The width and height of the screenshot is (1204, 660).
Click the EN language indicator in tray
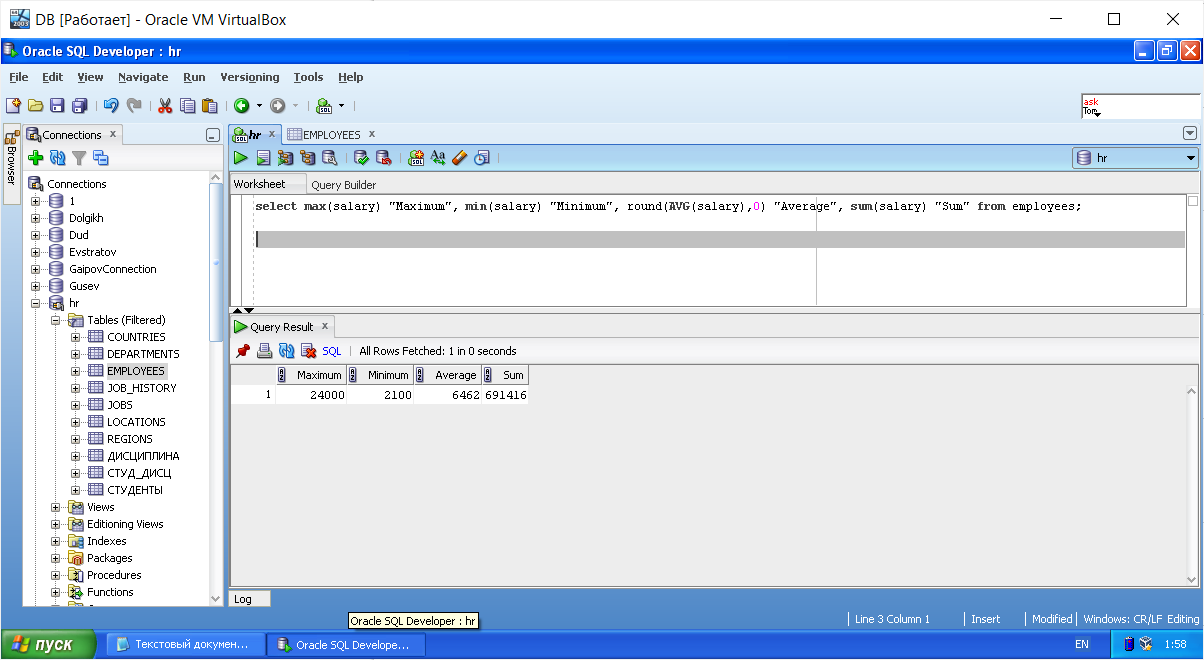point(1082,645)
